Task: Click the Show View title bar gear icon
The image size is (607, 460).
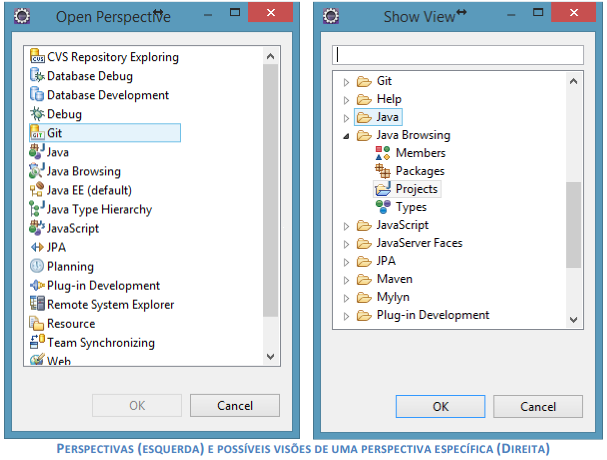Action: click(x=331, y=16)
